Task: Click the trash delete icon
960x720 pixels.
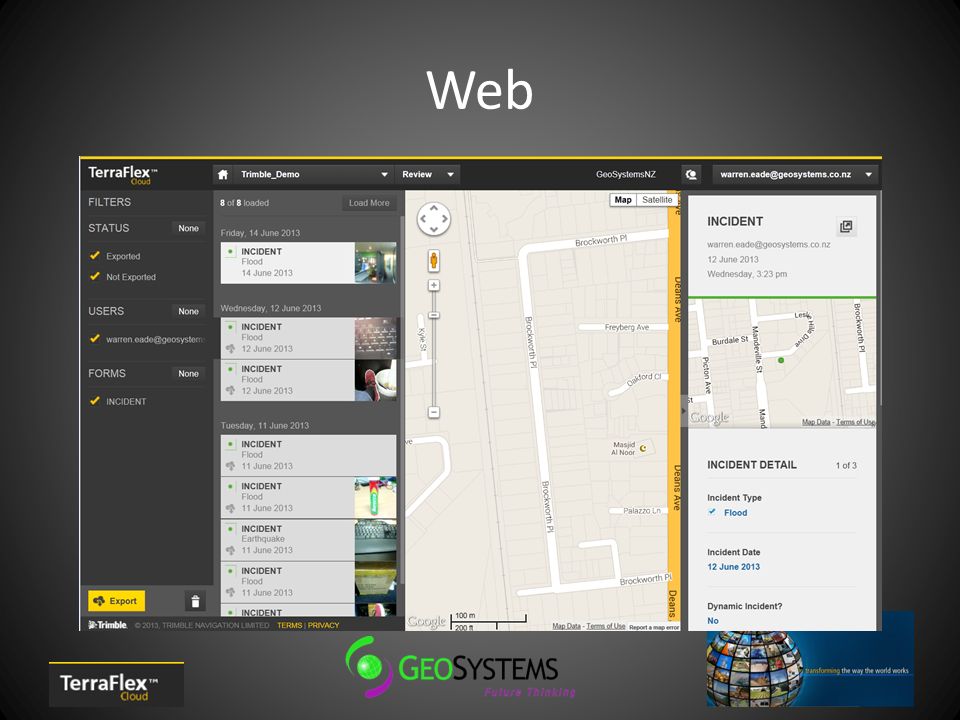Action: pyautogui.click(x=195, y=601)
